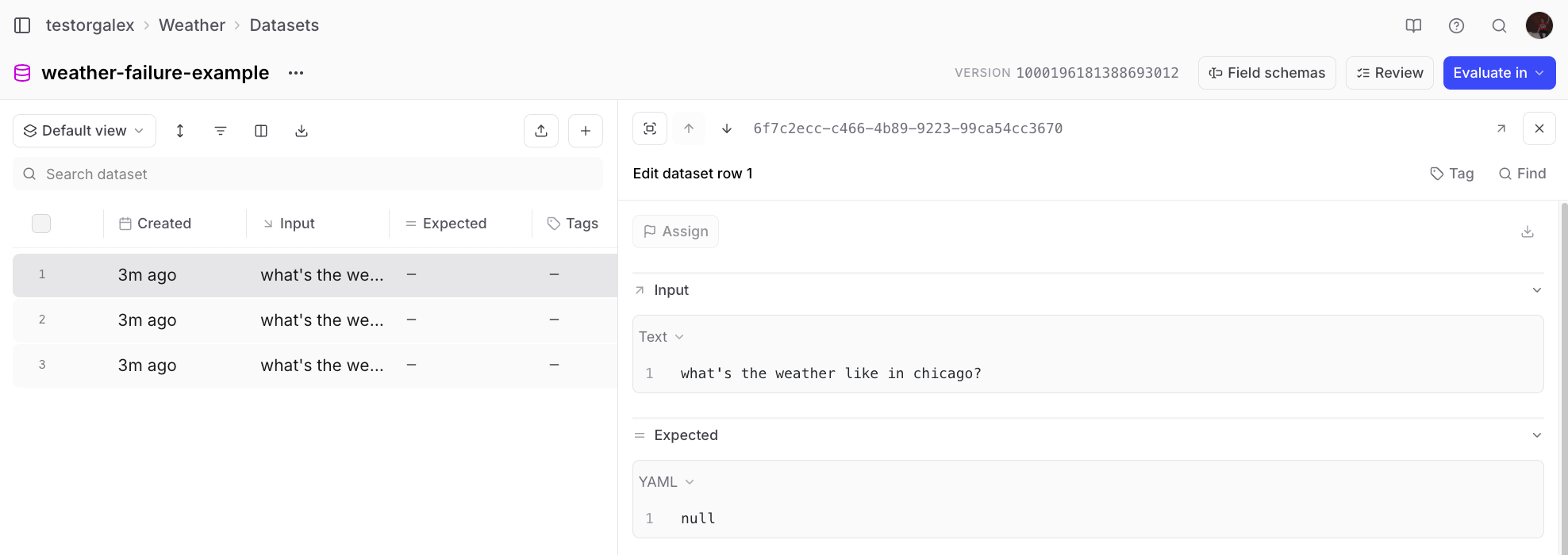
Task: Click the version number 1000196181388693012
Action: (x=1097, y=73)
